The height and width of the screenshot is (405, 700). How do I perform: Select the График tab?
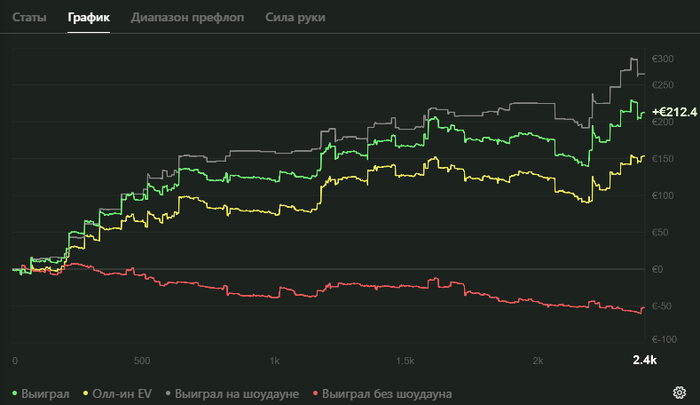click(89, 18)
